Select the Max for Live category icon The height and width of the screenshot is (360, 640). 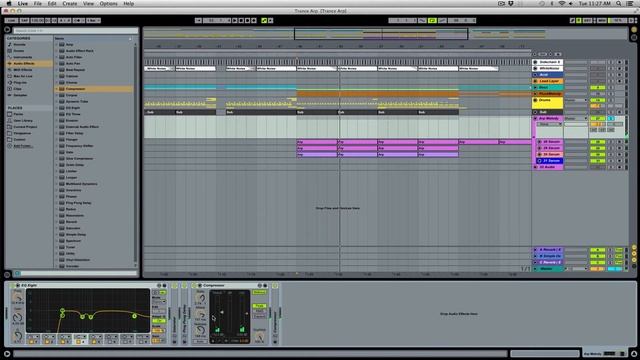[x=10, y=76]
